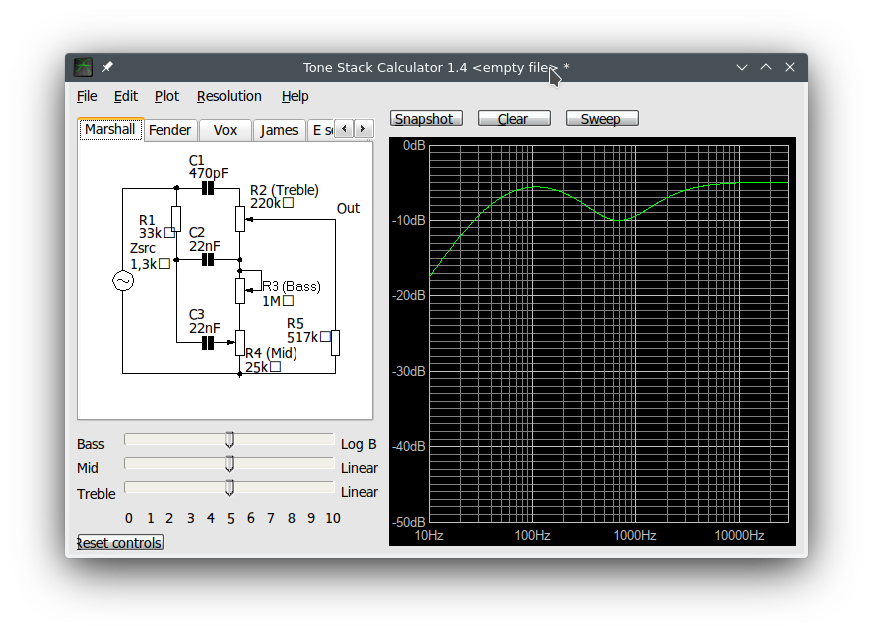
Task: Click the 10000Hz axis label on plot
Action: (x=739, y=535)
